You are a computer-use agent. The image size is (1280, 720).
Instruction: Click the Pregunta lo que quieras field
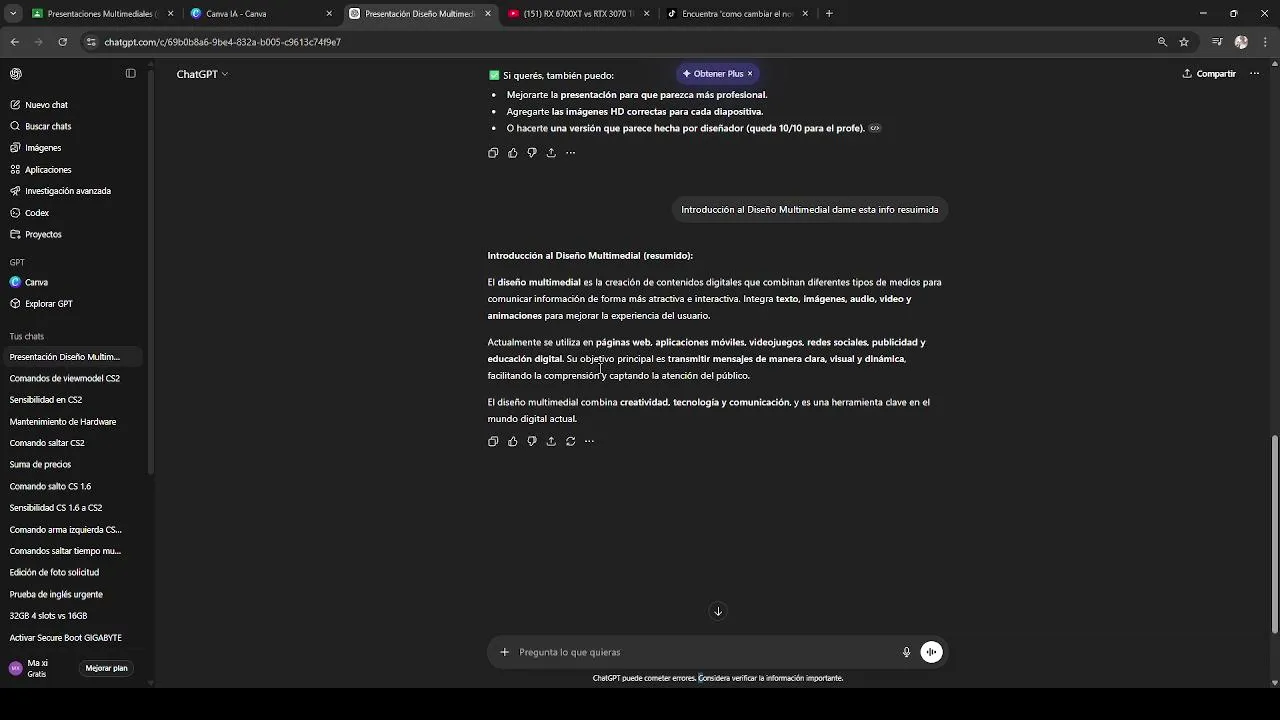coord(700,652)
